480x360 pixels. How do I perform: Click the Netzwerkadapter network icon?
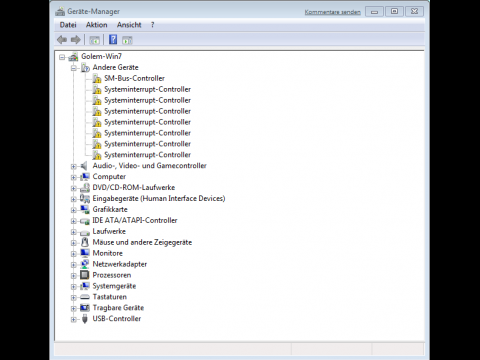pos(85,264)
